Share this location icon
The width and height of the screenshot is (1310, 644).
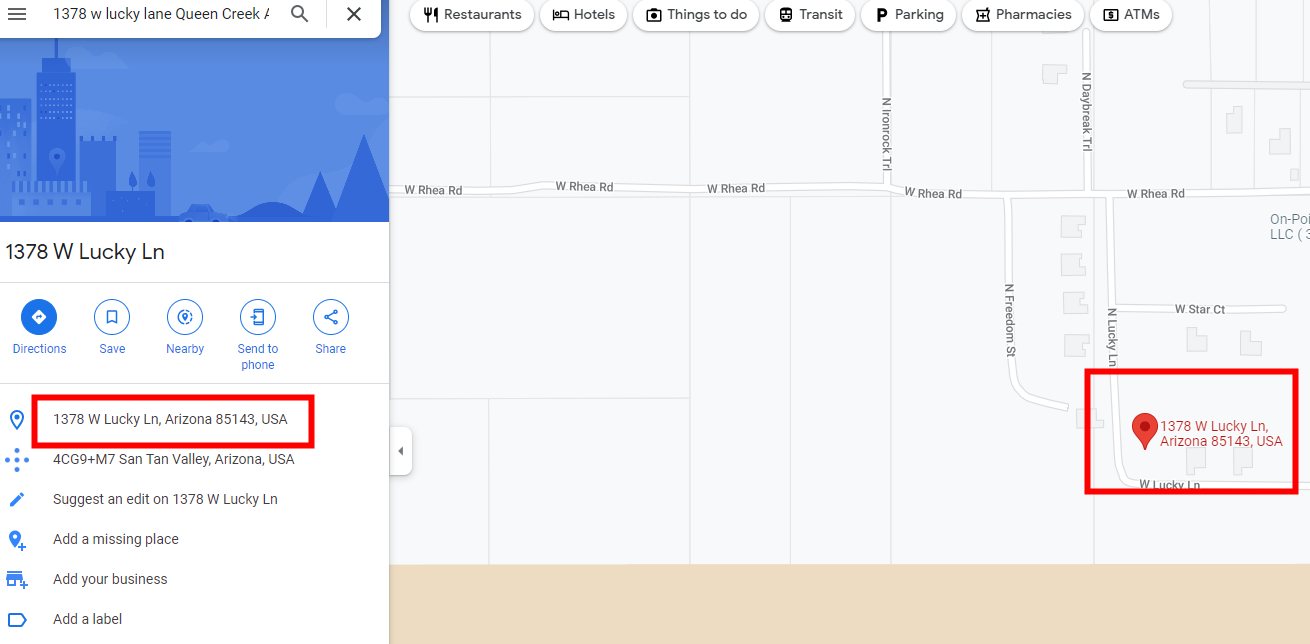click(331, 317)
